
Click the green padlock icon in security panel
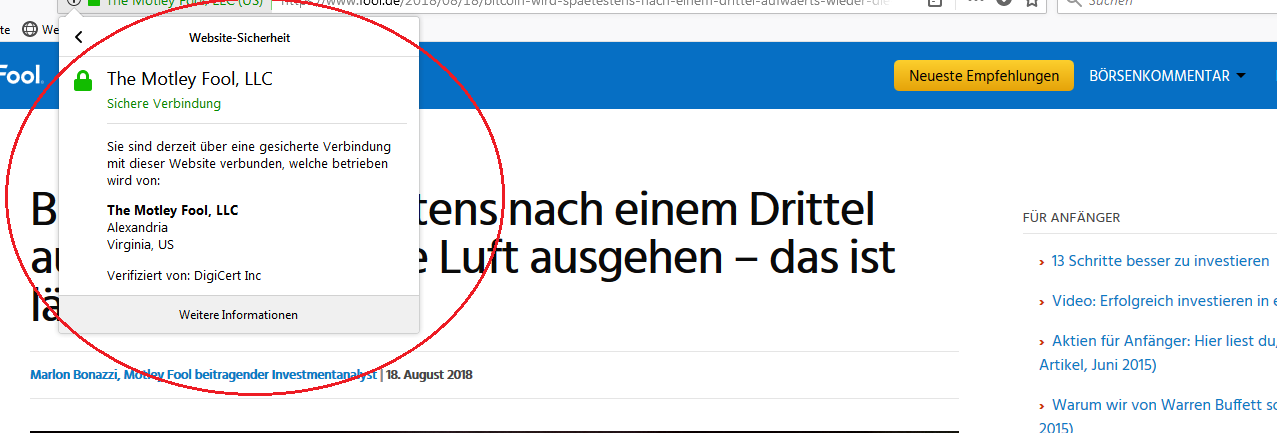(83, 81)
